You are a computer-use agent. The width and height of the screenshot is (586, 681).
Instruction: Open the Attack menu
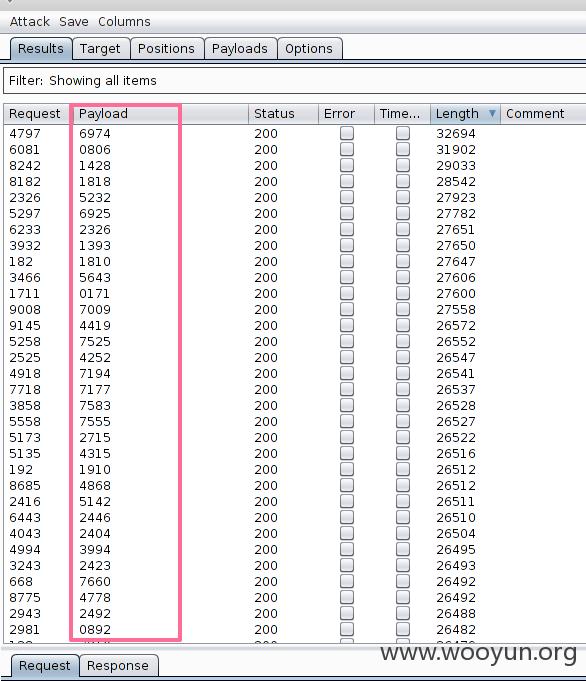click(x=30, y=22)
